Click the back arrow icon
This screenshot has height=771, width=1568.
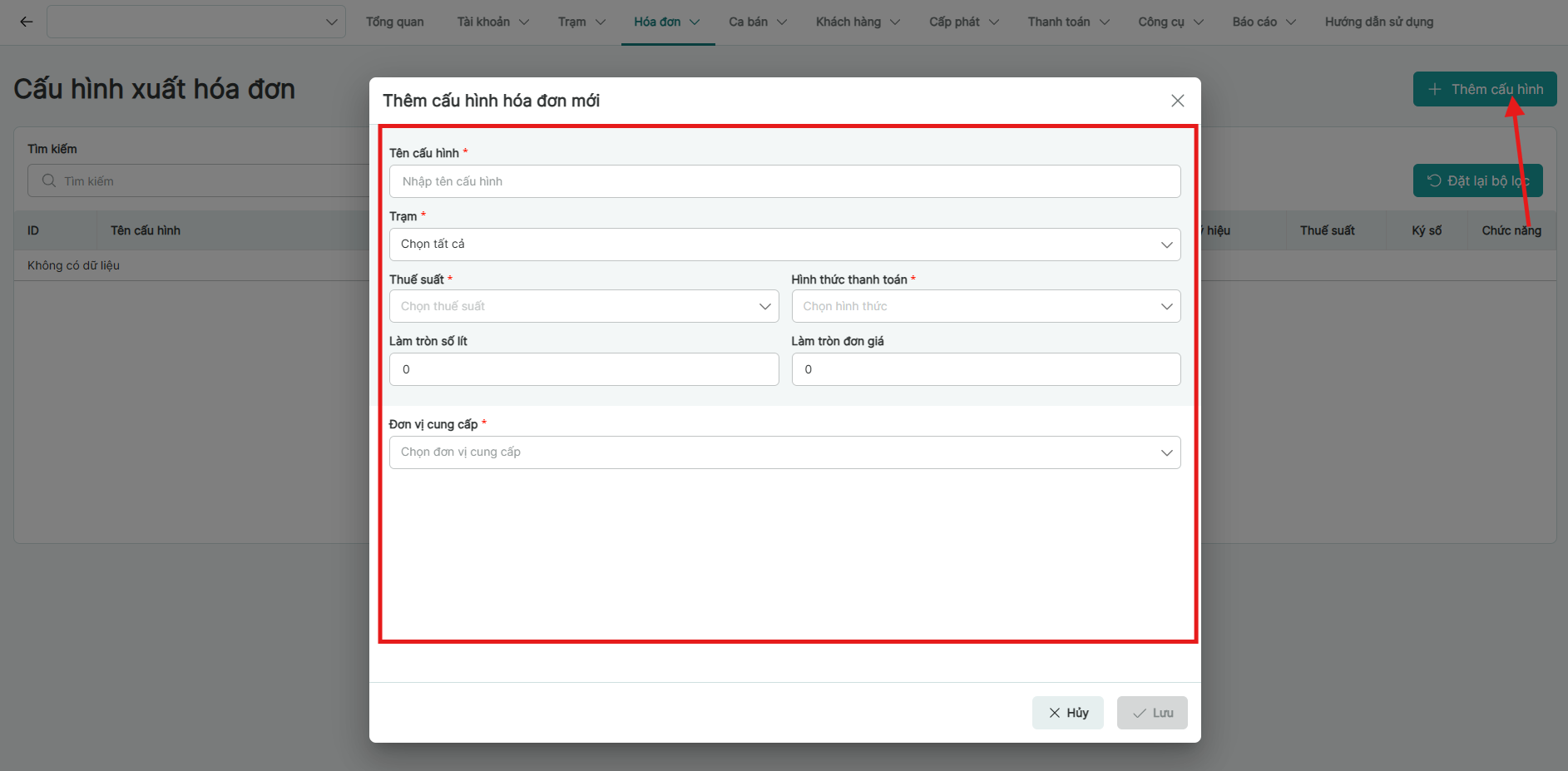[27, 22]
